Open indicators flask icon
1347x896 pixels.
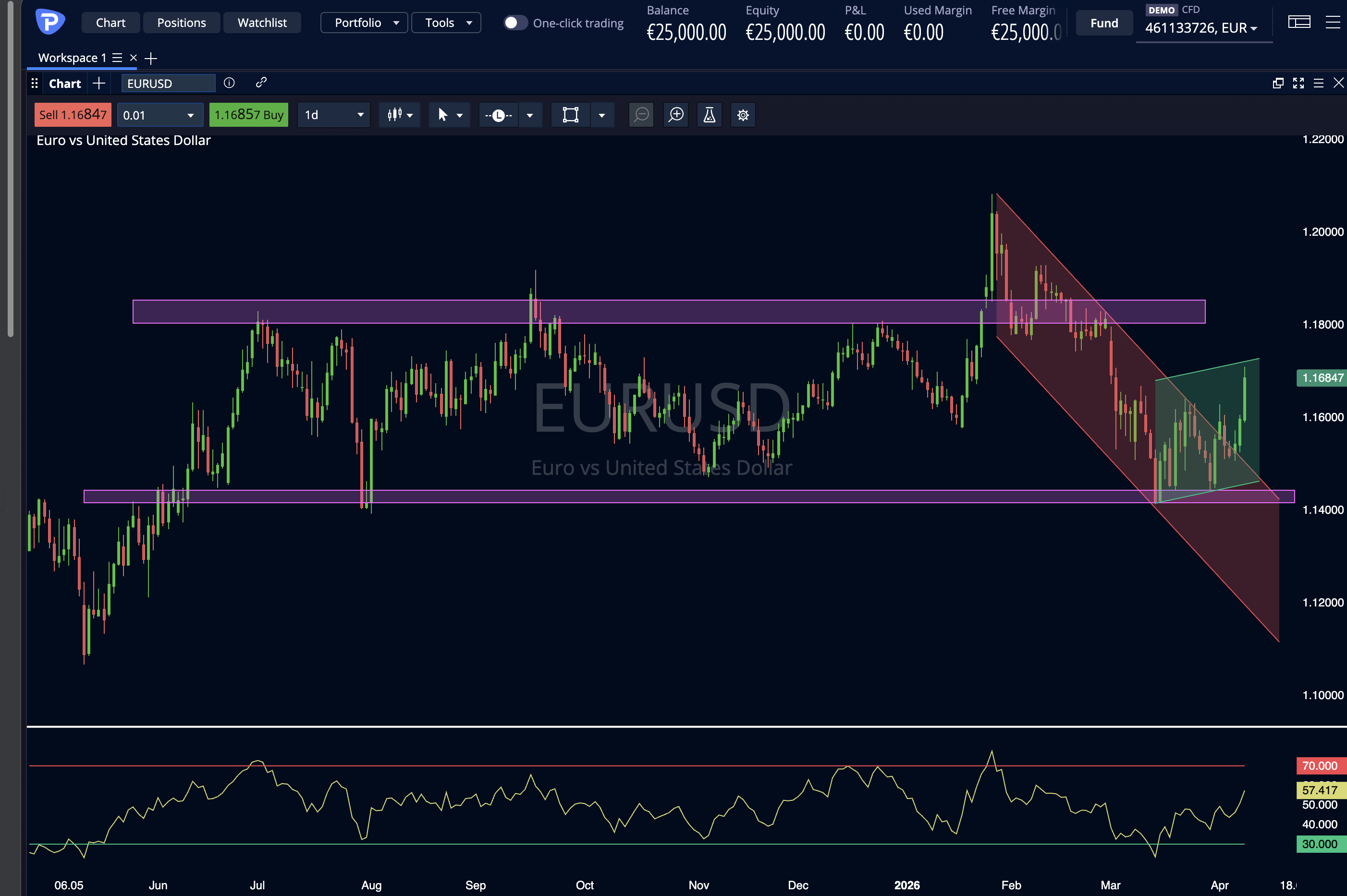tap(709, 115)
